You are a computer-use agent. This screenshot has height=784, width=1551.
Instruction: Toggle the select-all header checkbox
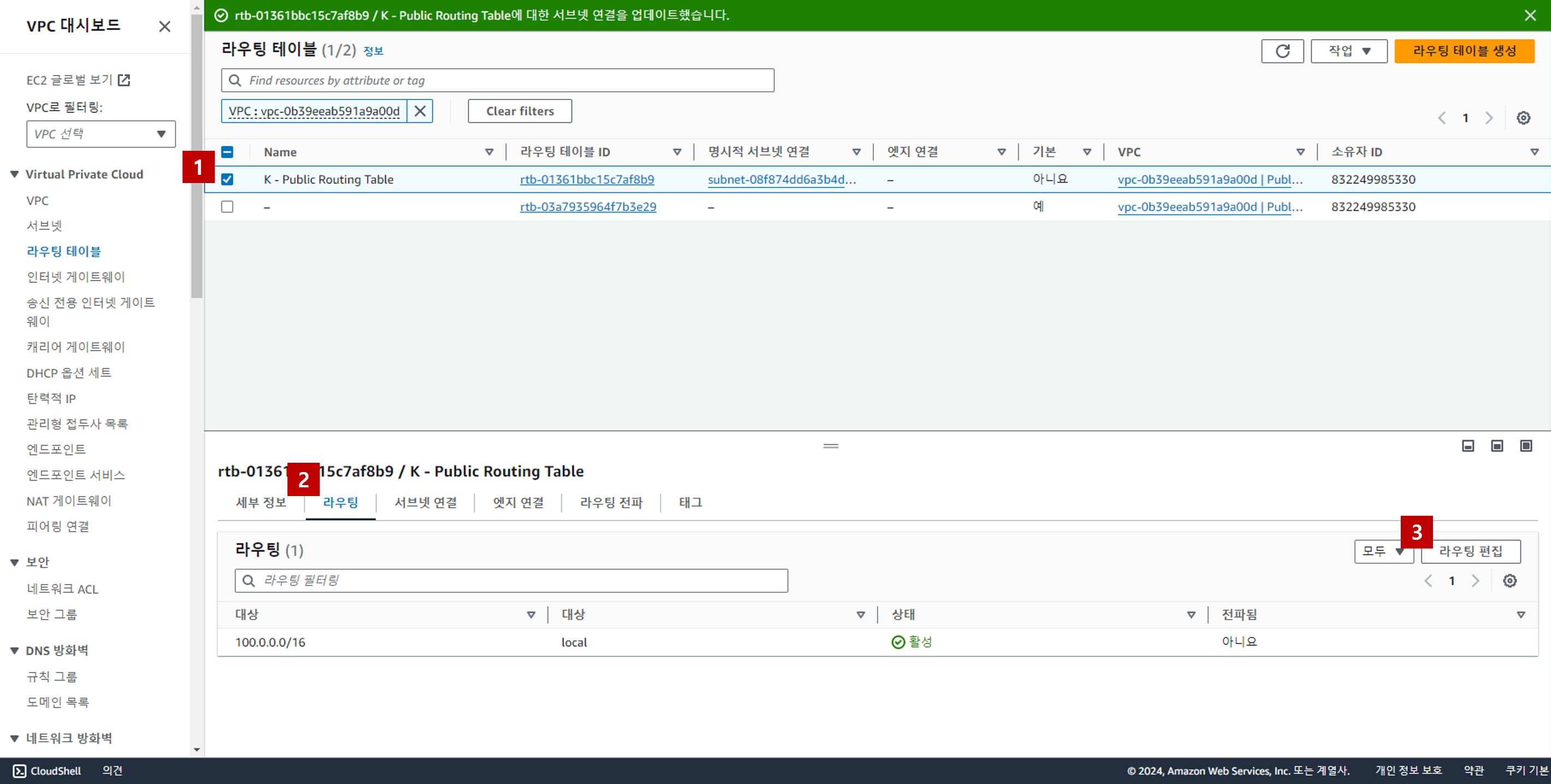pos(227,152)
